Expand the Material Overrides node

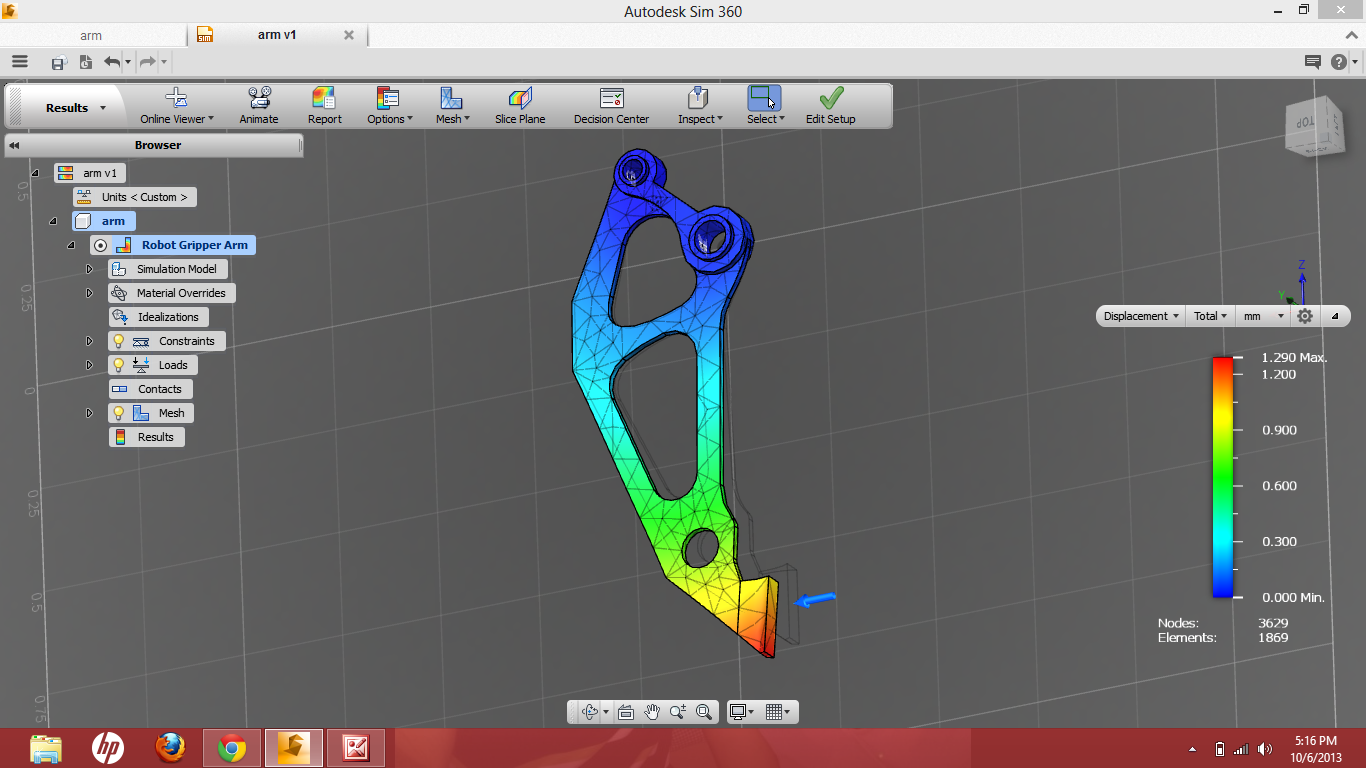89,293
